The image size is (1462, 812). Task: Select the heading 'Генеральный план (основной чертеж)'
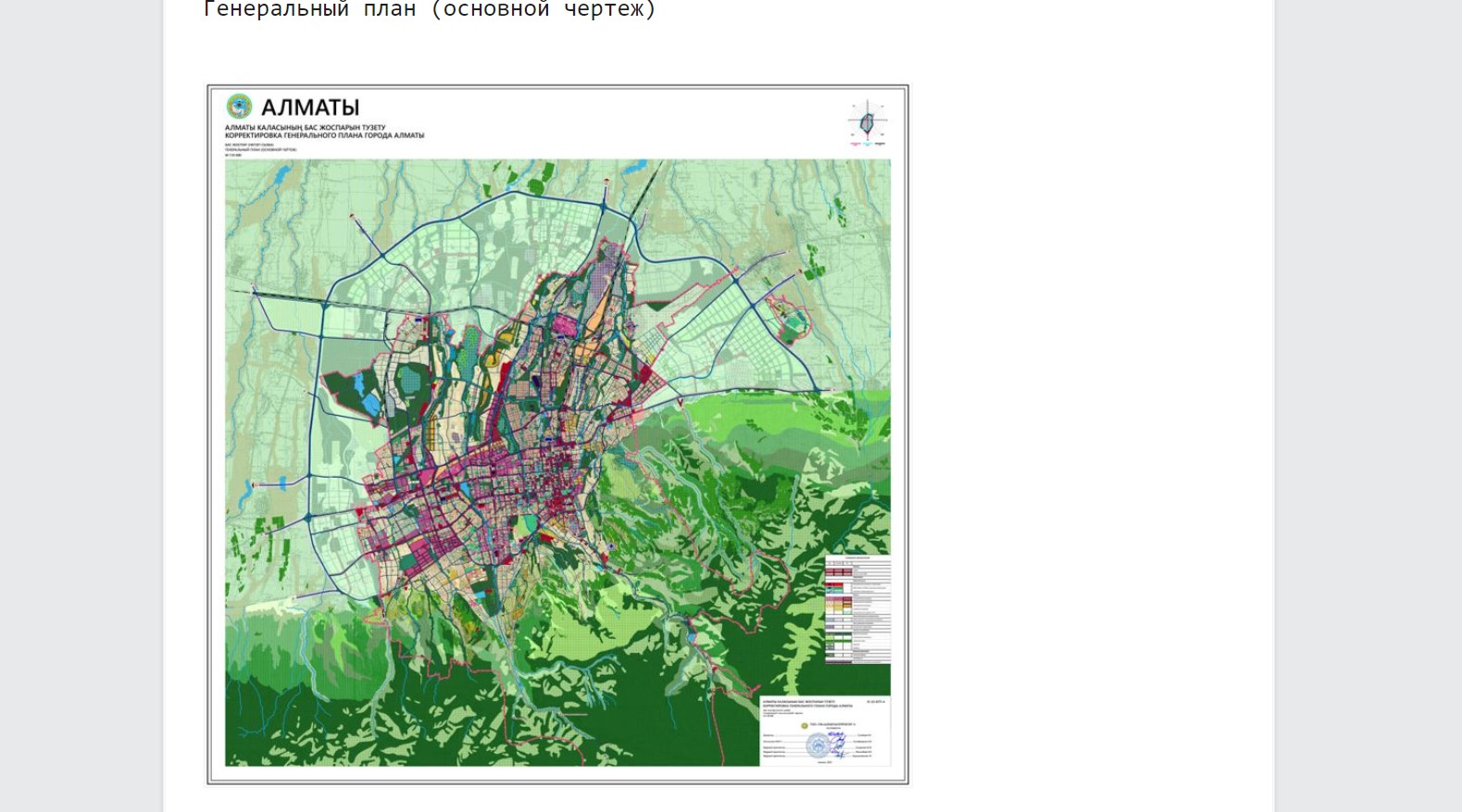pos(430,10)
